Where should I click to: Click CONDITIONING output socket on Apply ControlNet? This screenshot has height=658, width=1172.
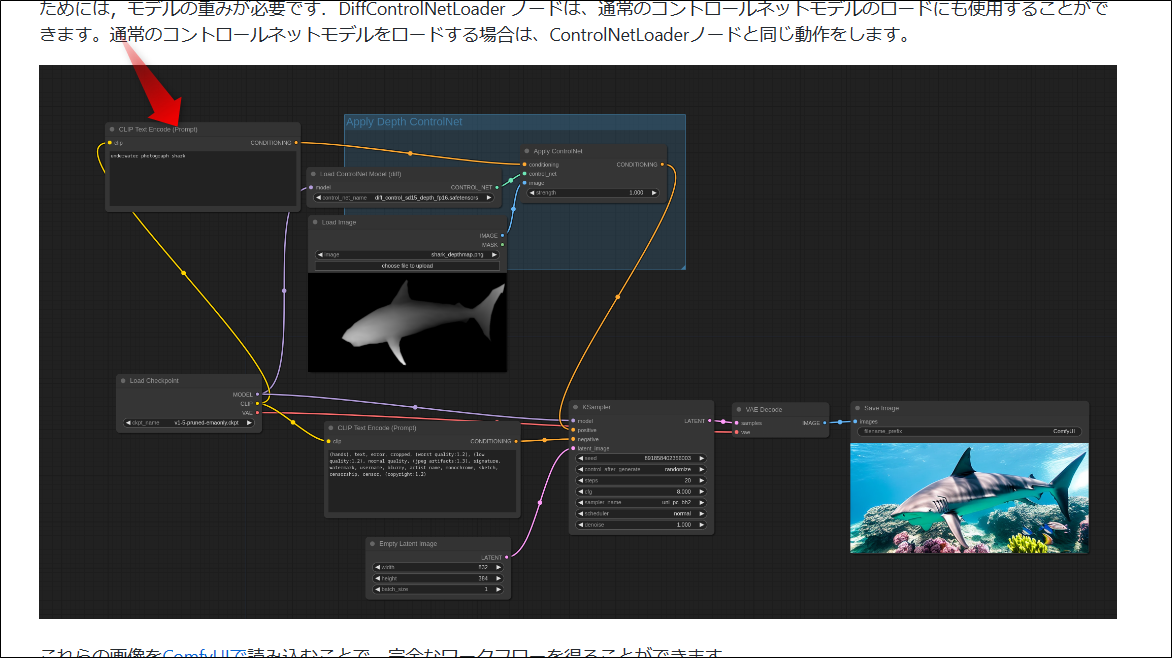click(662, 164)
